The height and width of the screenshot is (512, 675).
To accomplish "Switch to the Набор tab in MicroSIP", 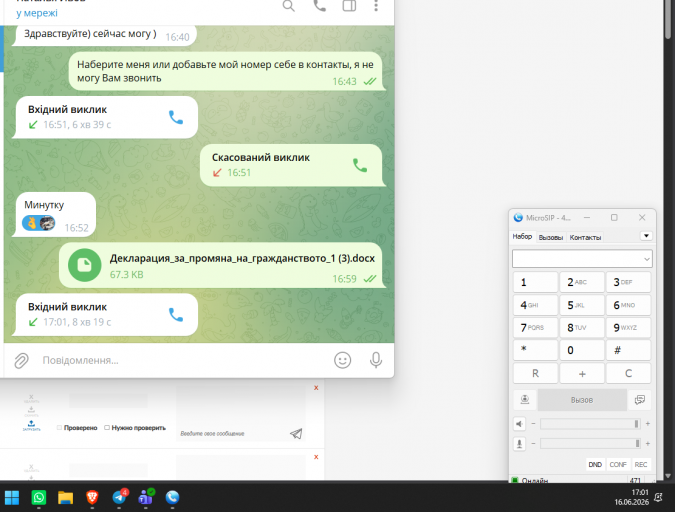I will 522,236.
